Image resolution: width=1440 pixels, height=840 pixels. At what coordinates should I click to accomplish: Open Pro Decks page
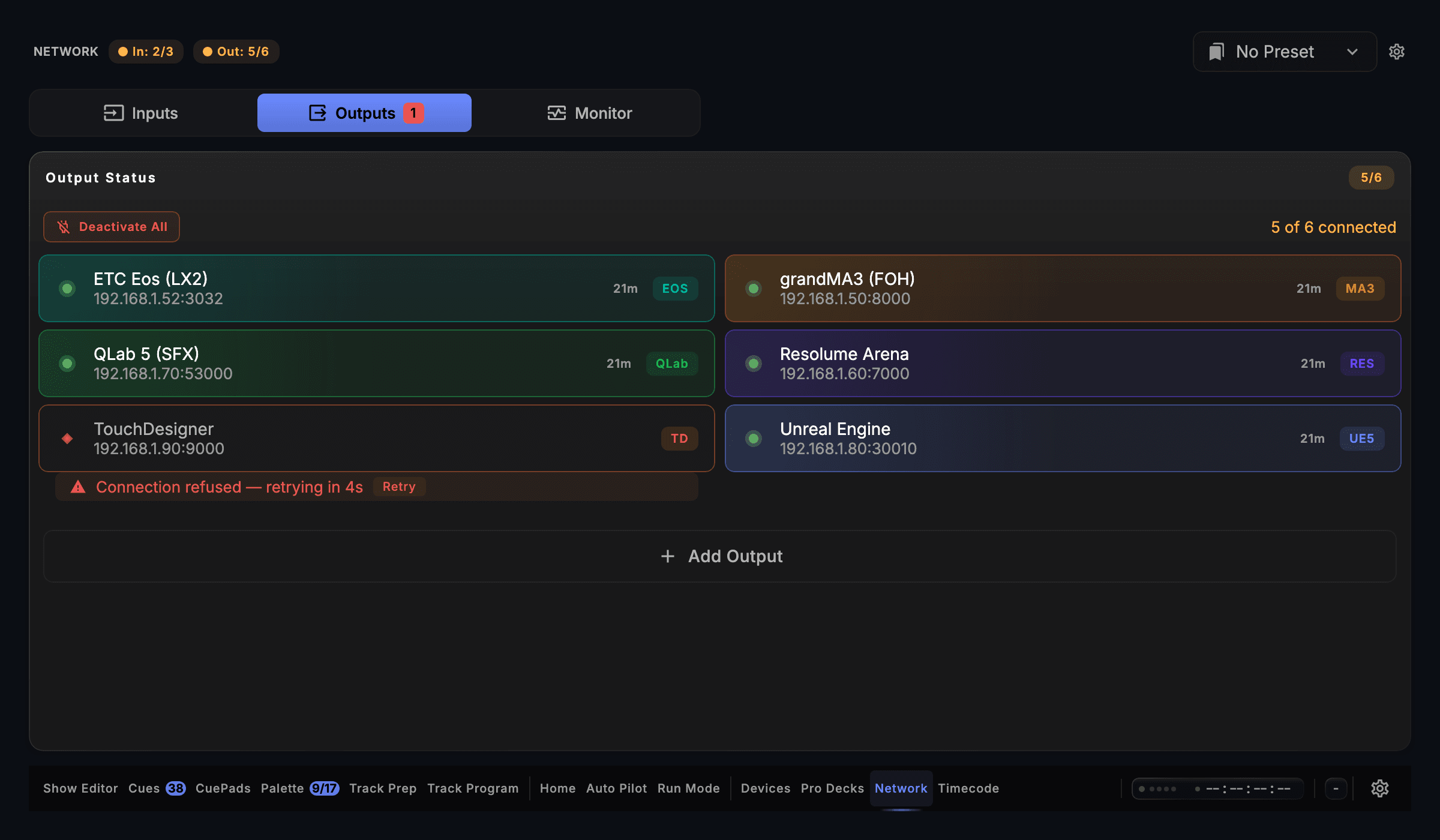click(x=832, y=788)
